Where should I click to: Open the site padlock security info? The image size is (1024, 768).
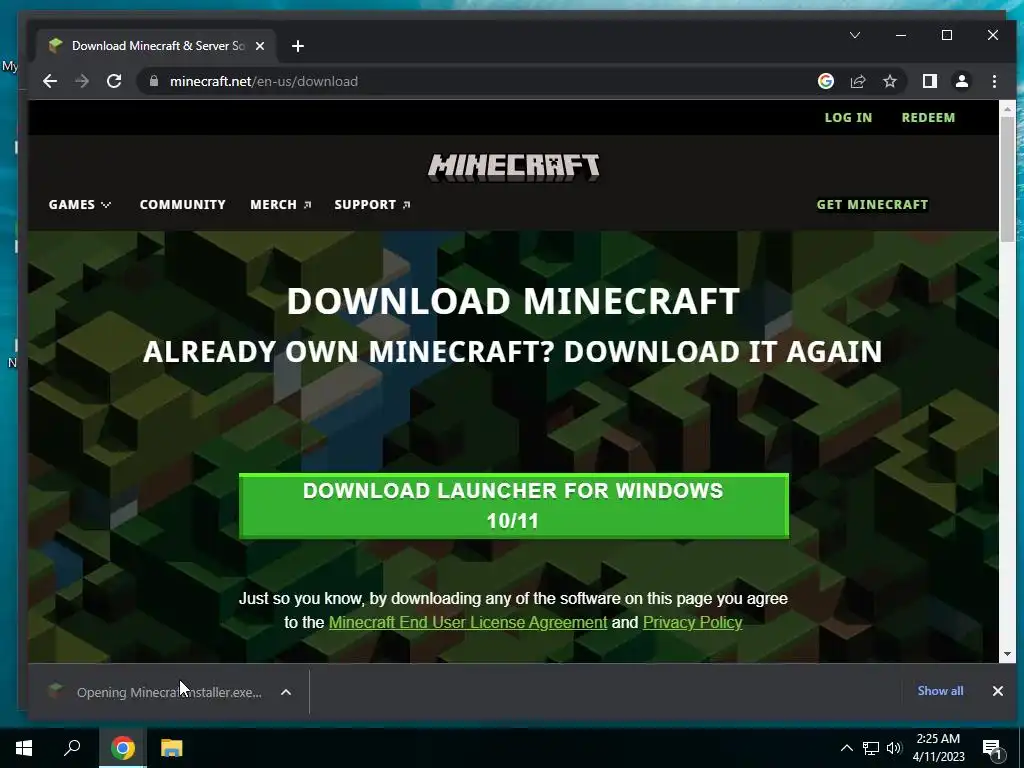click(x=154, y=81)
